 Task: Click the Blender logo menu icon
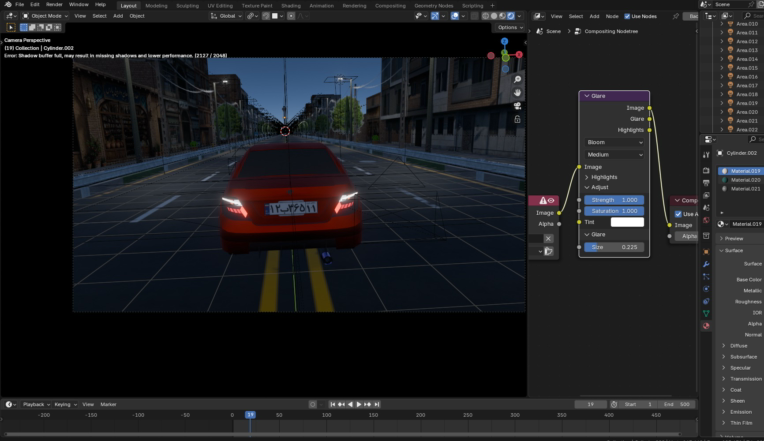point(7,4)
